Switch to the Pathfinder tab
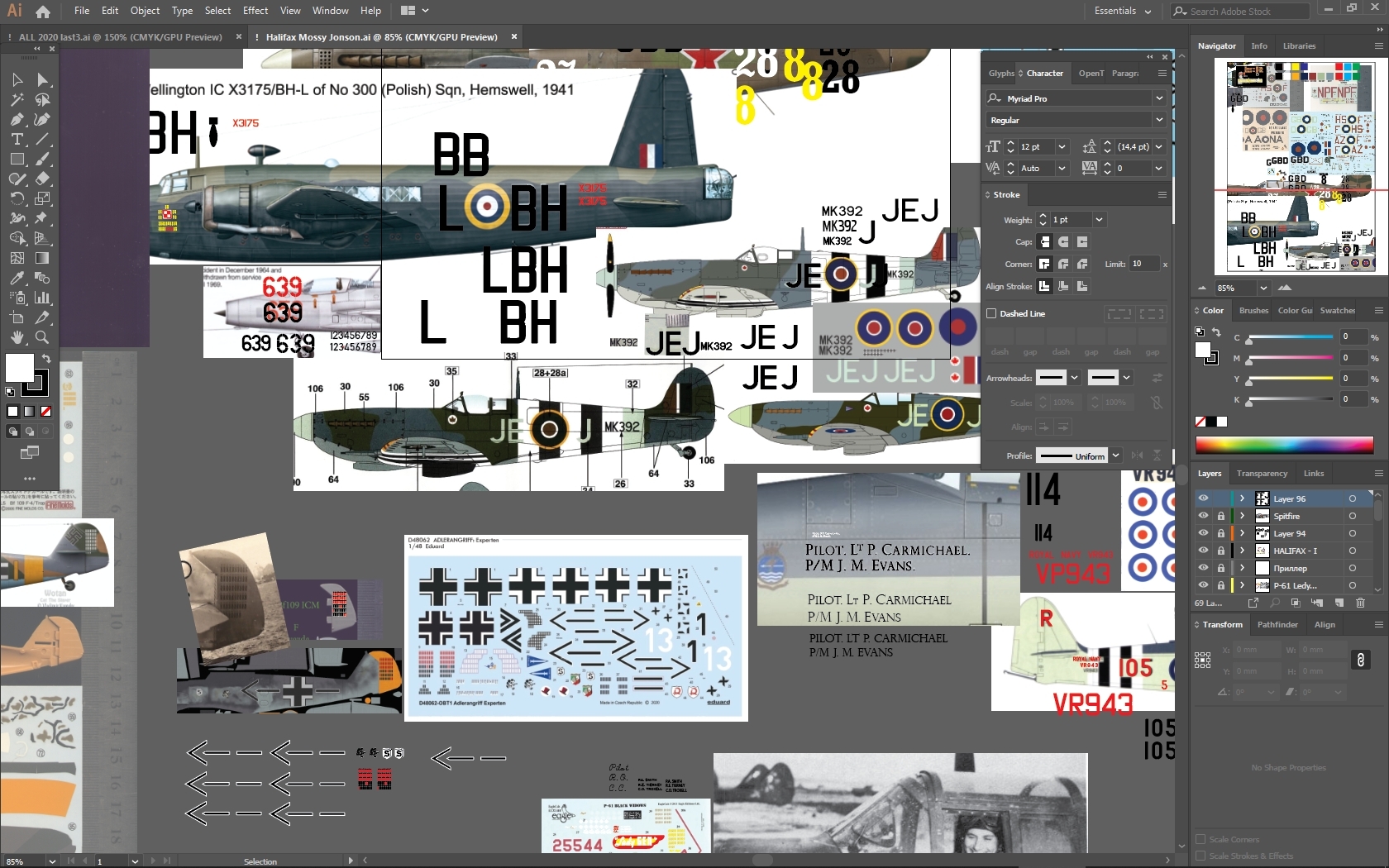The width and height of the screenshot is (1389, 868). [1277, 624]
